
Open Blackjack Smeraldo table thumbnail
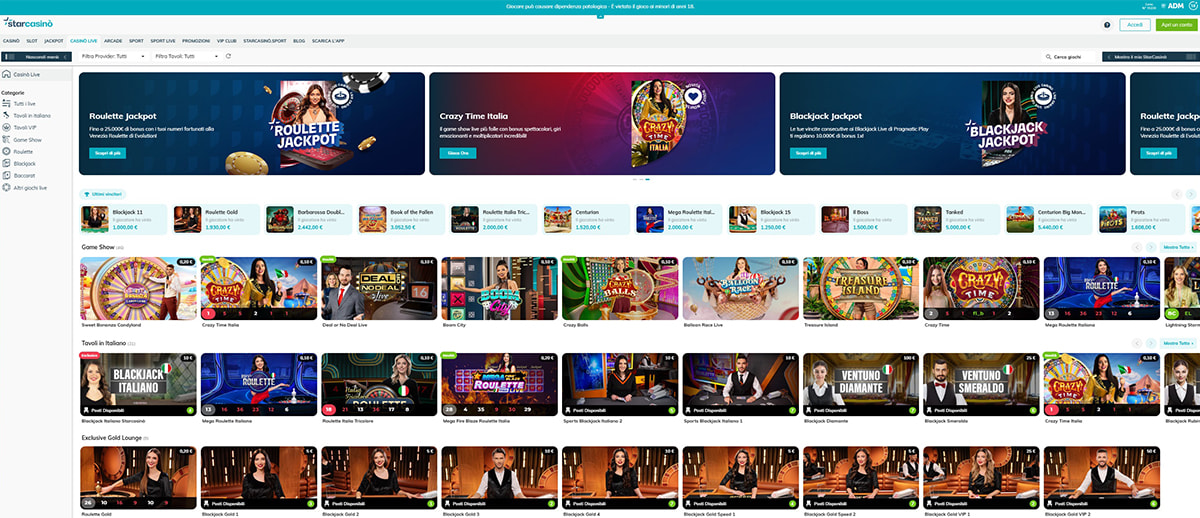pos(981,384)
